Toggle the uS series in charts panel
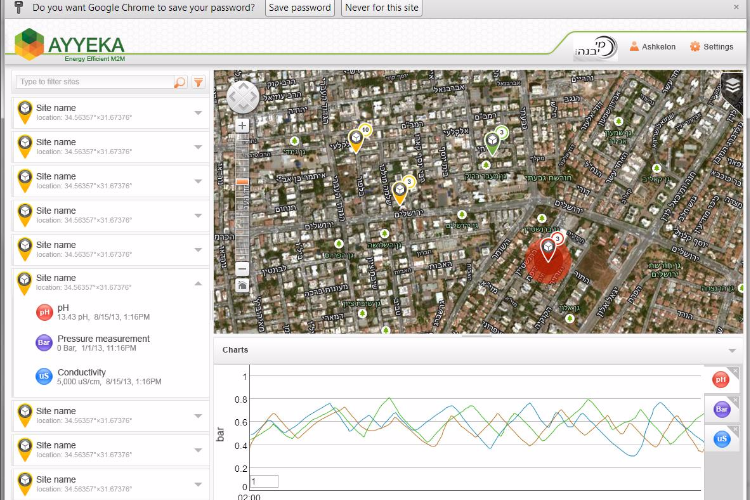Image resolution: width=750 pixels, height=500 pixels. click(x=722, y=439)
